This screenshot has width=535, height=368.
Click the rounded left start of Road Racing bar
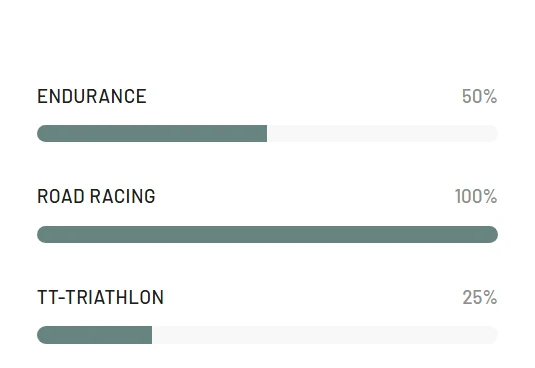tap(43, 234)
